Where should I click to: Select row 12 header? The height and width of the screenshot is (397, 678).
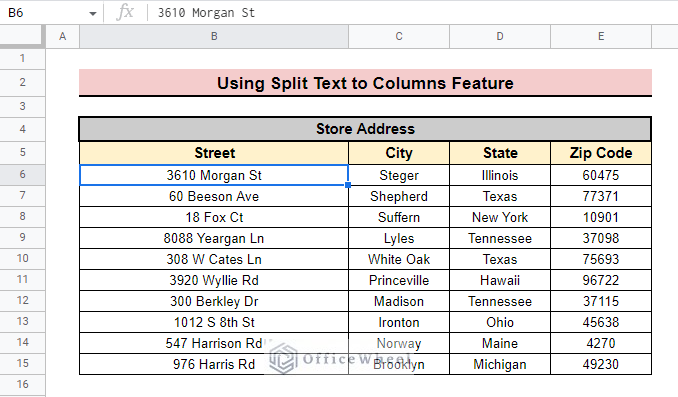tap(22, 301)
